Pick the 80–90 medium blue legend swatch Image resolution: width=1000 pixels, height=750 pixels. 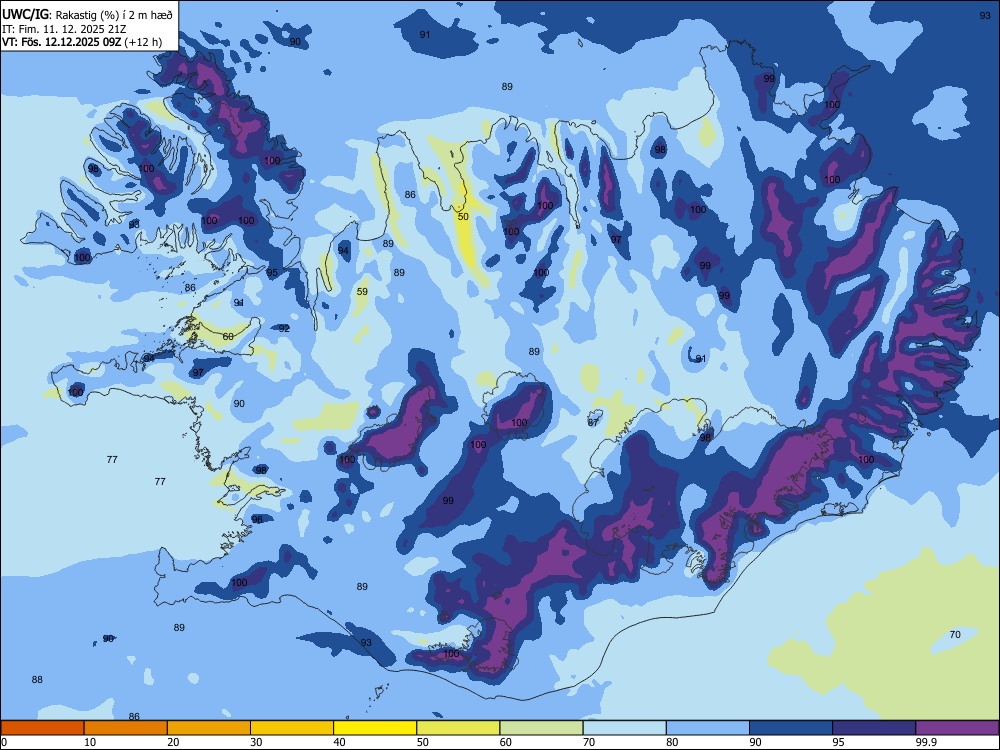click(708, 728)
